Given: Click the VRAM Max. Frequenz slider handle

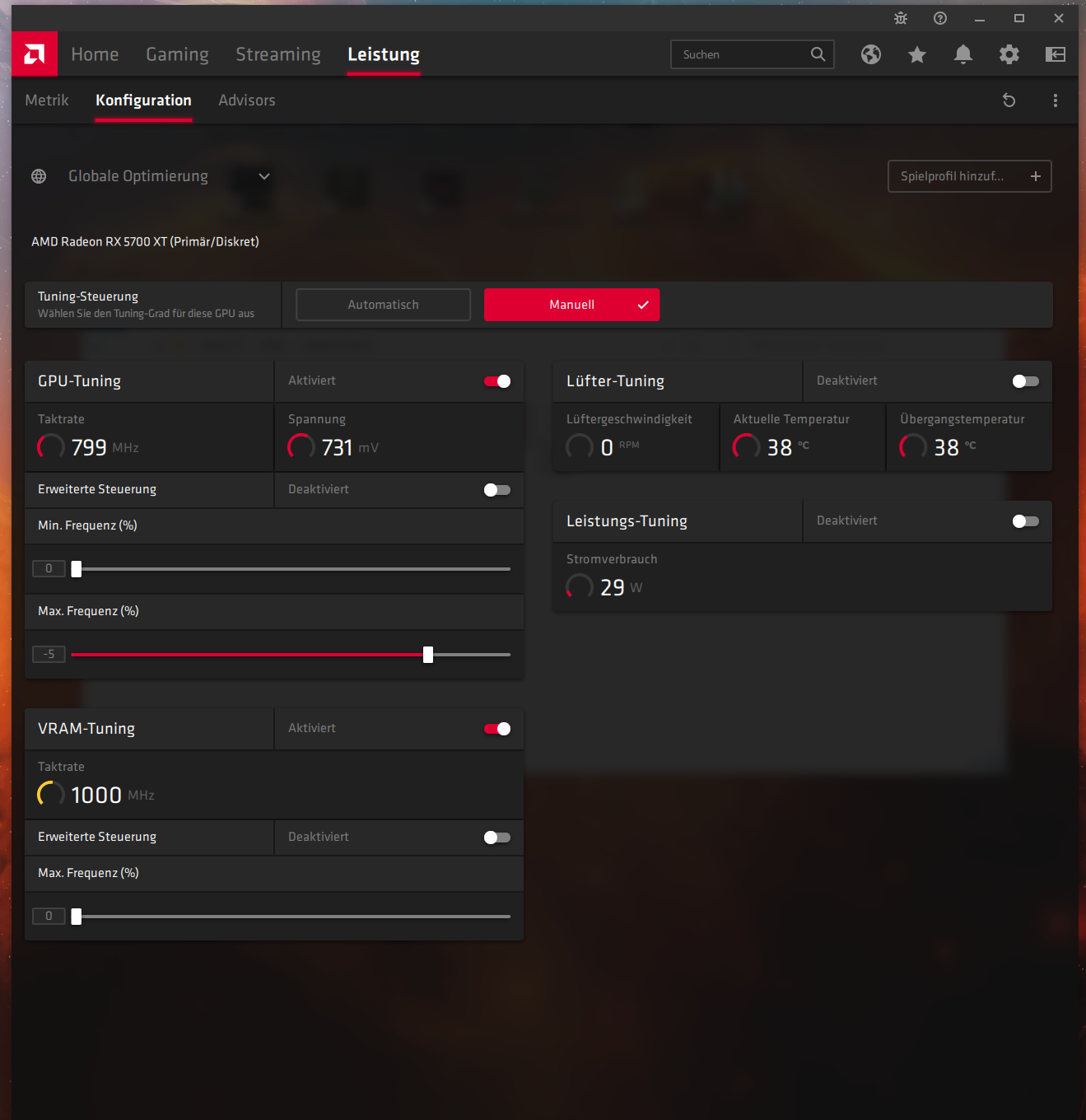Looking at the screenshot, I should [77, 917].
